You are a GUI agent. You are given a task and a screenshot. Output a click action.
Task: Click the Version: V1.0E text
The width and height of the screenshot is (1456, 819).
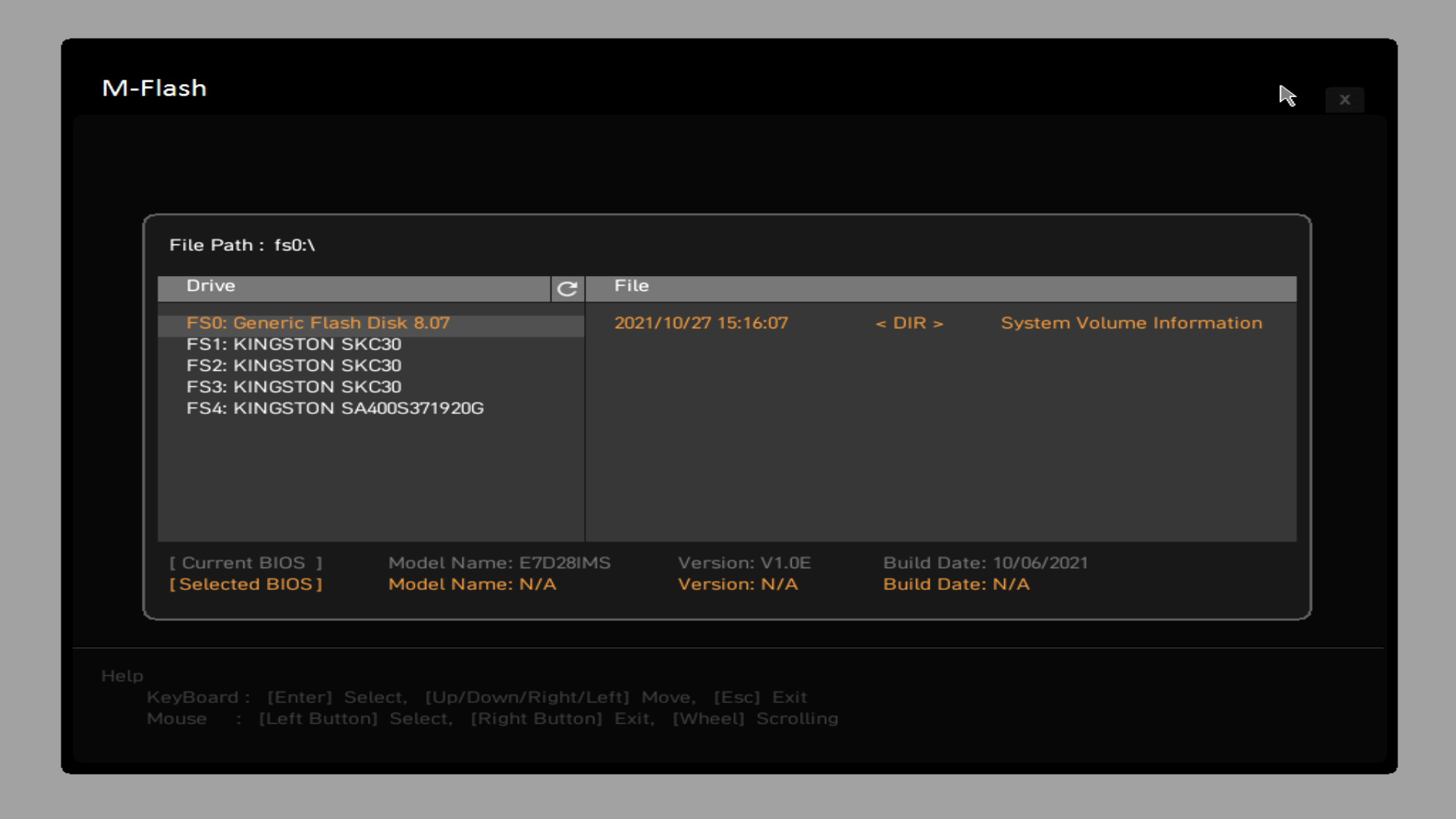point(744,563)
